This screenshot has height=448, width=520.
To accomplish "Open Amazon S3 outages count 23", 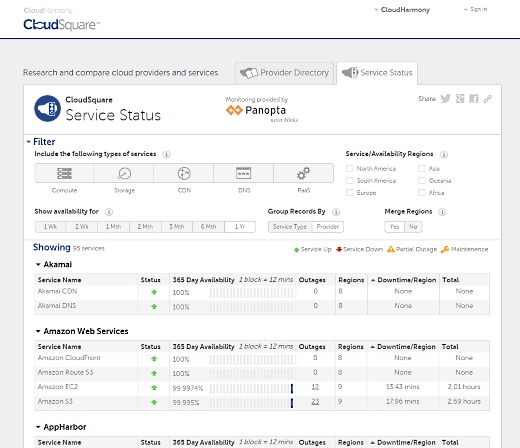I will click(x=315, y=402).
